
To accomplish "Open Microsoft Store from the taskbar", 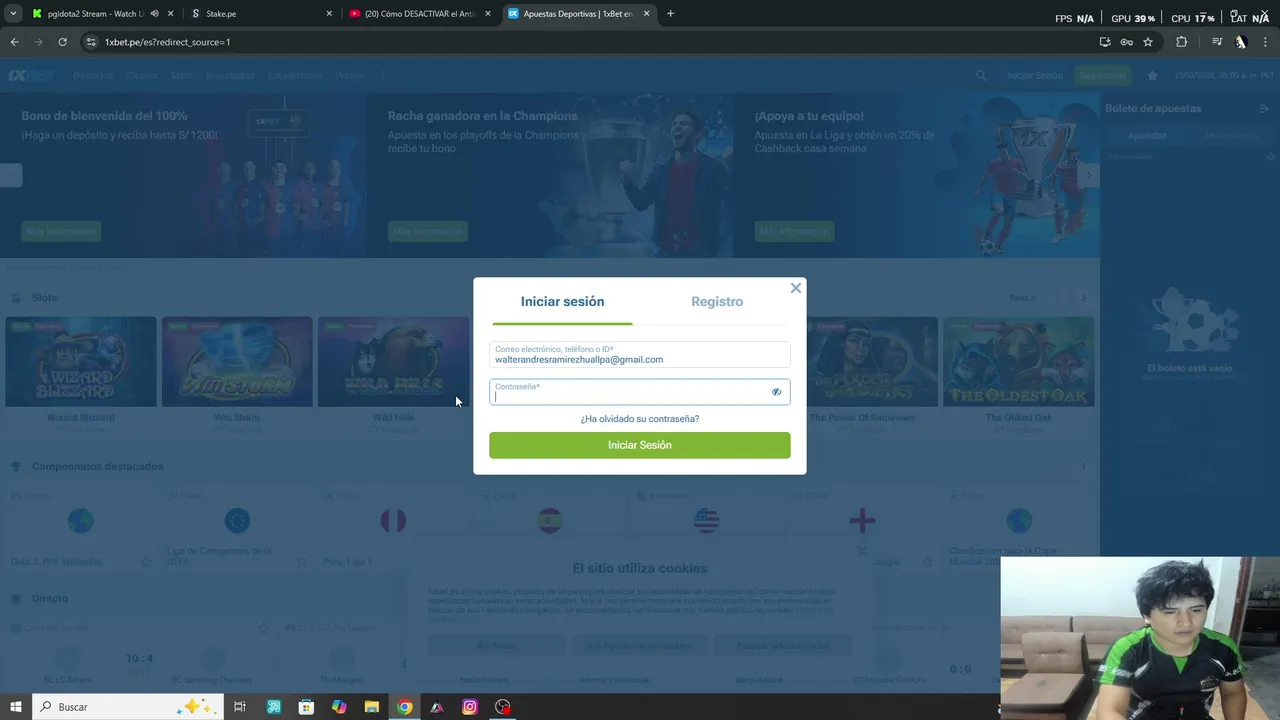I will point(306,707).
